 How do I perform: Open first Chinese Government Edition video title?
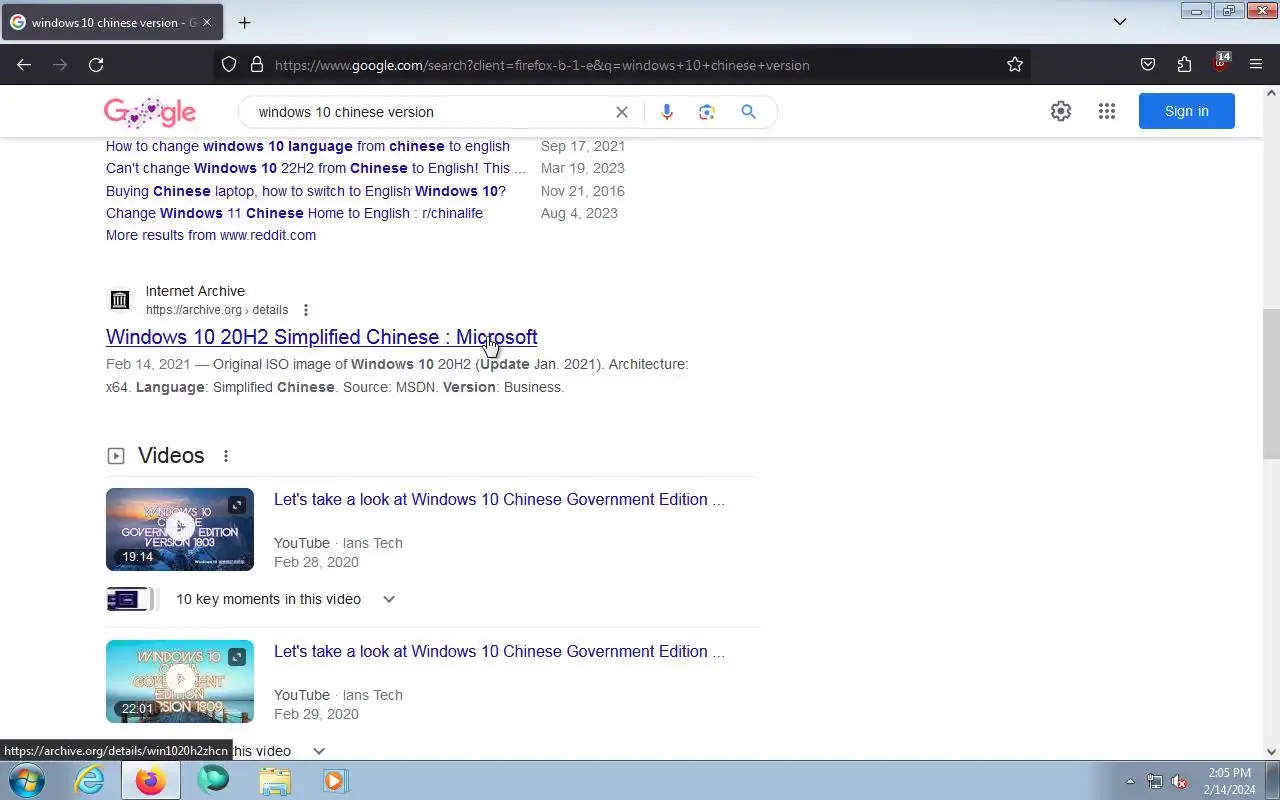[499, 499]
